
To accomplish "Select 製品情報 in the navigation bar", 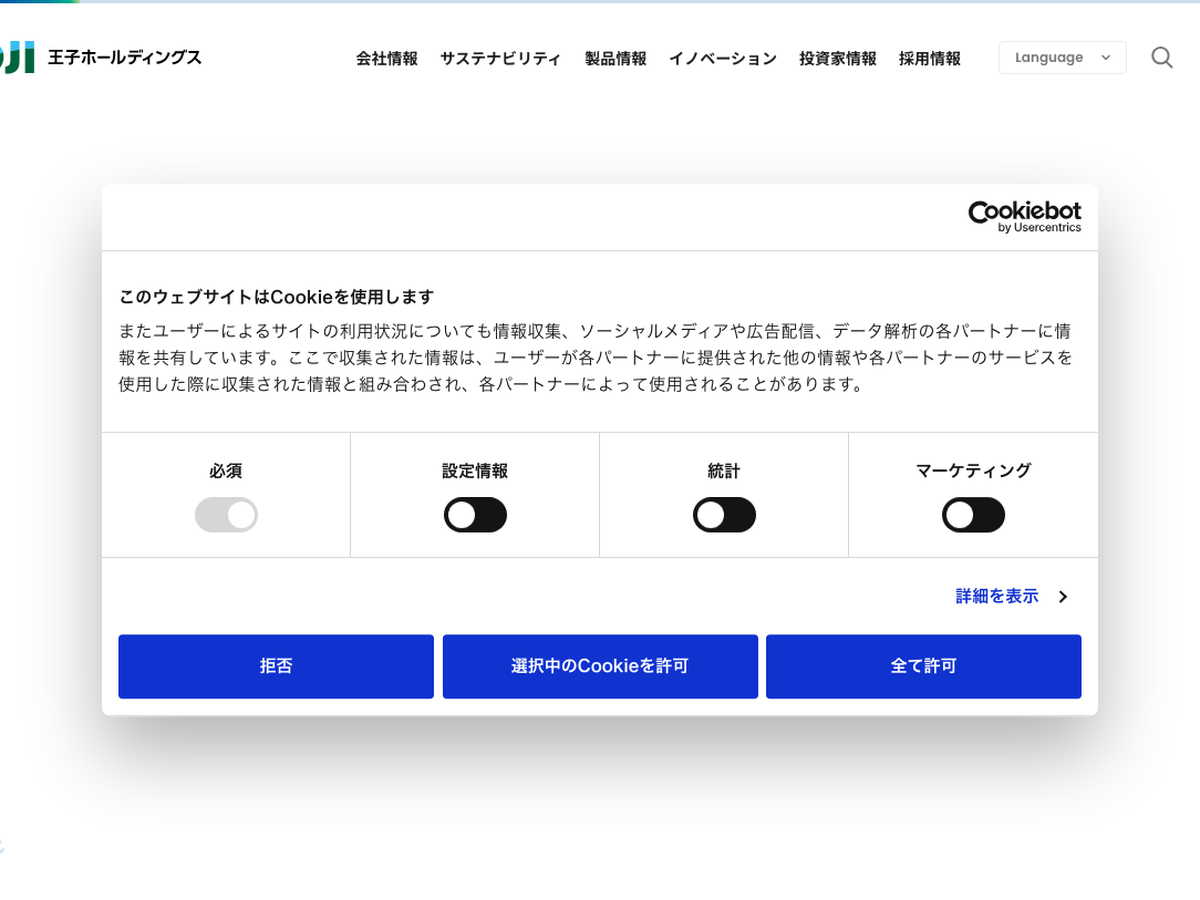I will coord(616,59).
